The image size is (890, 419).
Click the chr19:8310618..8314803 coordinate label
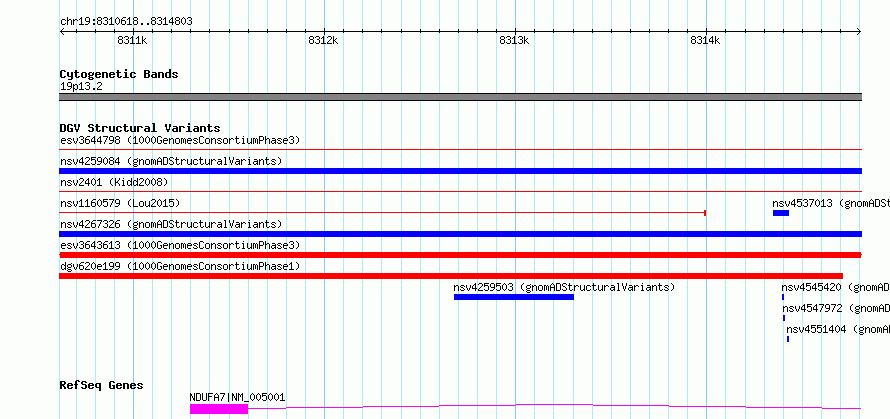(126, 21)
